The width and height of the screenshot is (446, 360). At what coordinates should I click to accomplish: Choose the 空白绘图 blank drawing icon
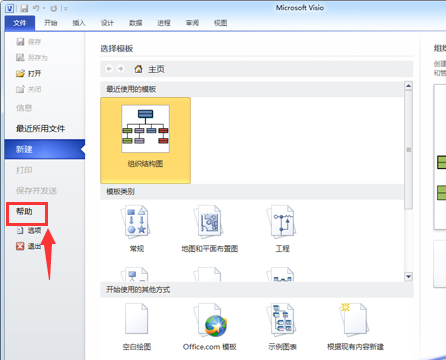tap(137, 319)
